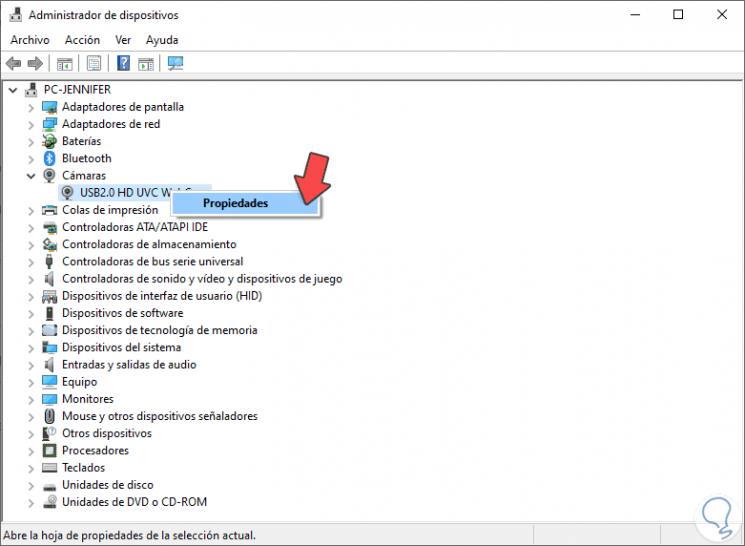Click the tecnología de memoria icon
Screen dimensions: 745x546
coord(49,330)
